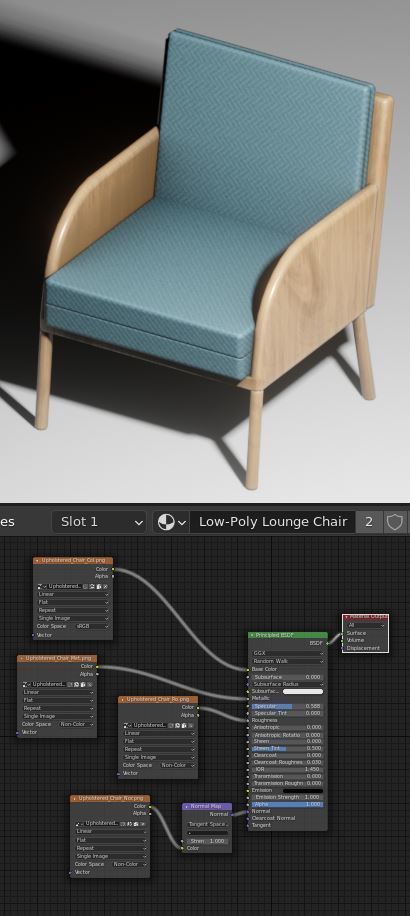Adjust the Emission Strength 1.000 field
The height and width of the screenshot is (916, 410).
point(288,797)
